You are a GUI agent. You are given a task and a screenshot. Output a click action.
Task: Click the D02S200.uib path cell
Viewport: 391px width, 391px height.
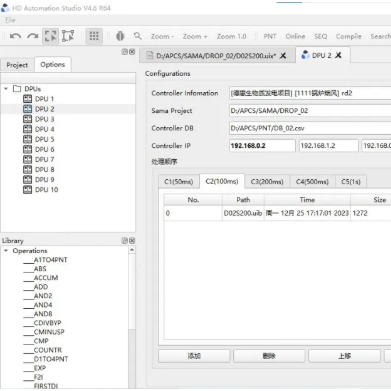point(243,213)
